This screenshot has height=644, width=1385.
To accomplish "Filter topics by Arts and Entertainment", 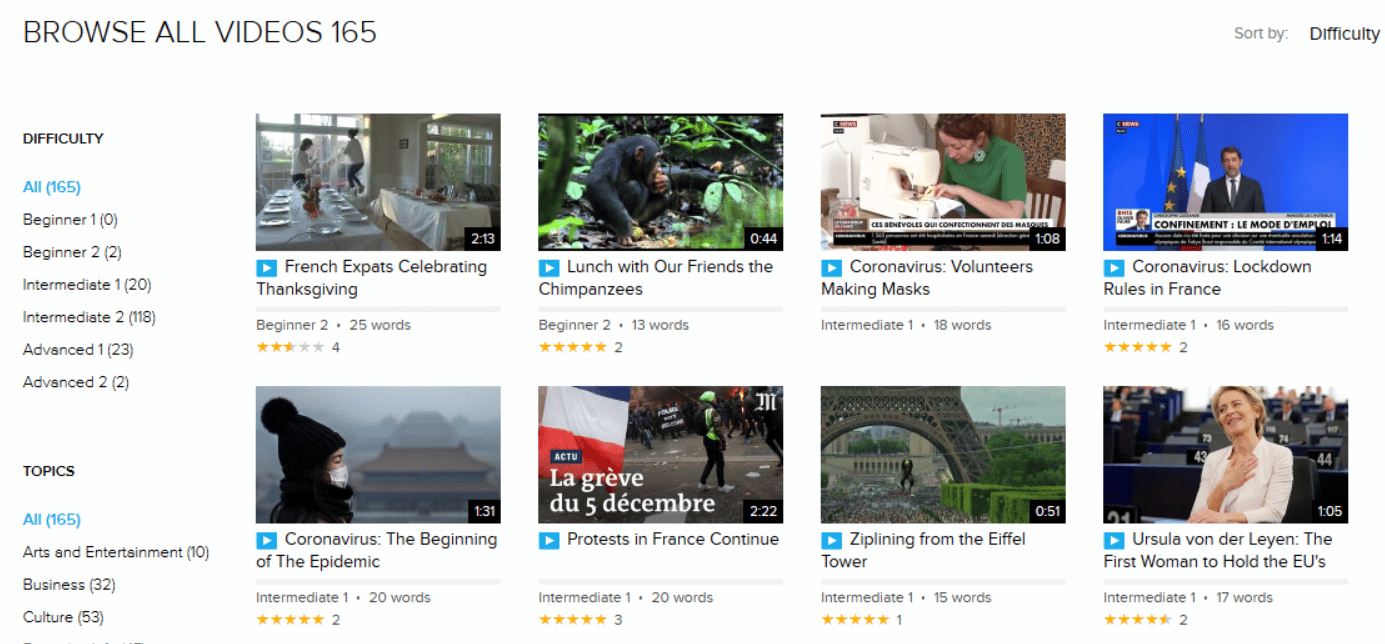I will [116, 552].
